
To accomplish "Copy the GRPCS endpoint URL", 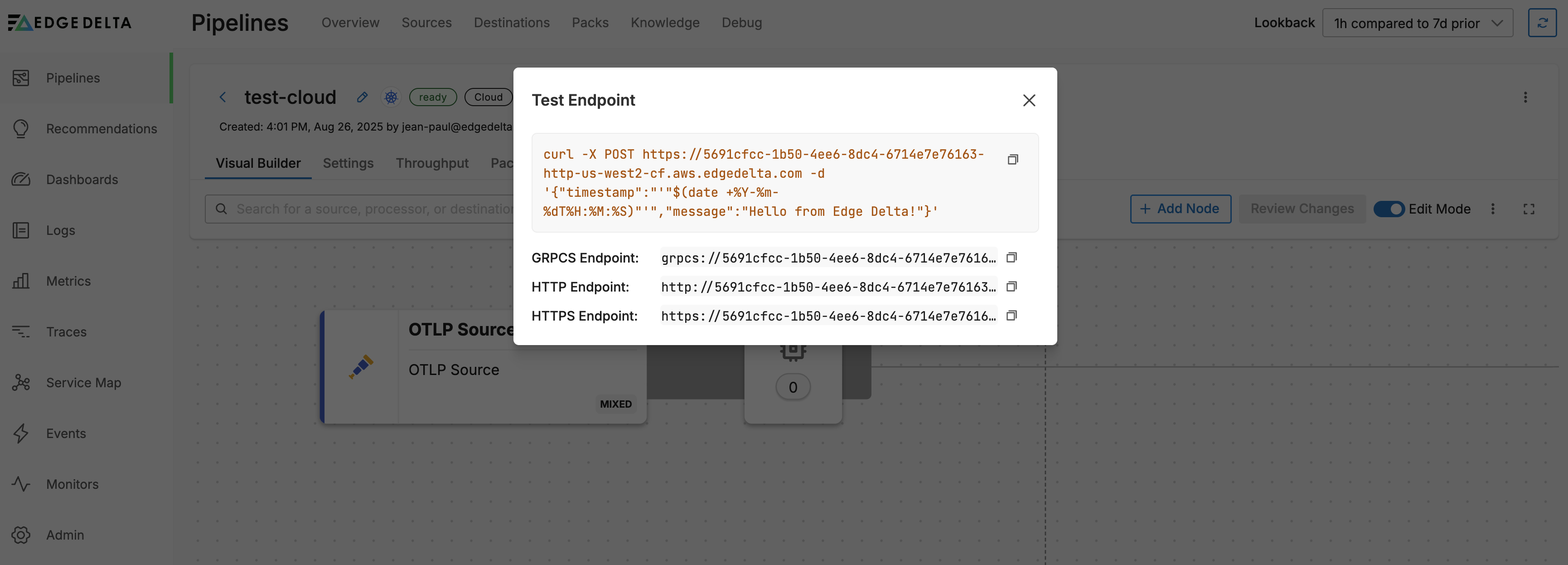I will [x=1011, y=258].
